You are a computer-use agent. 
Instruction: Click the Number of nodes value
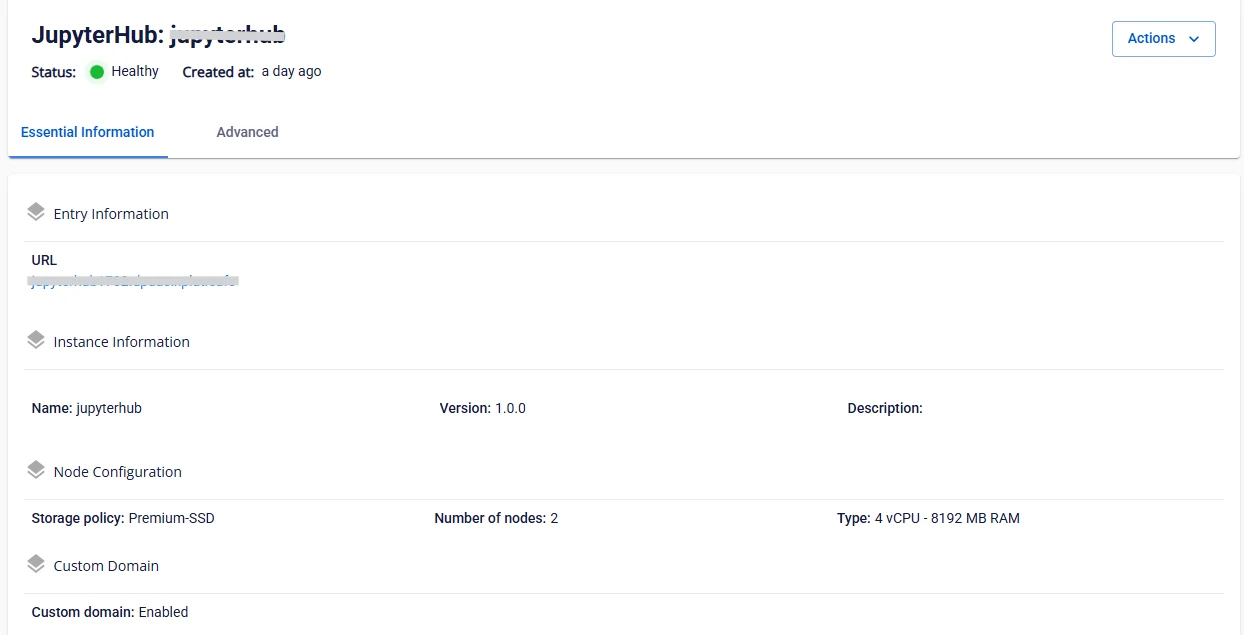pos(554,518)
